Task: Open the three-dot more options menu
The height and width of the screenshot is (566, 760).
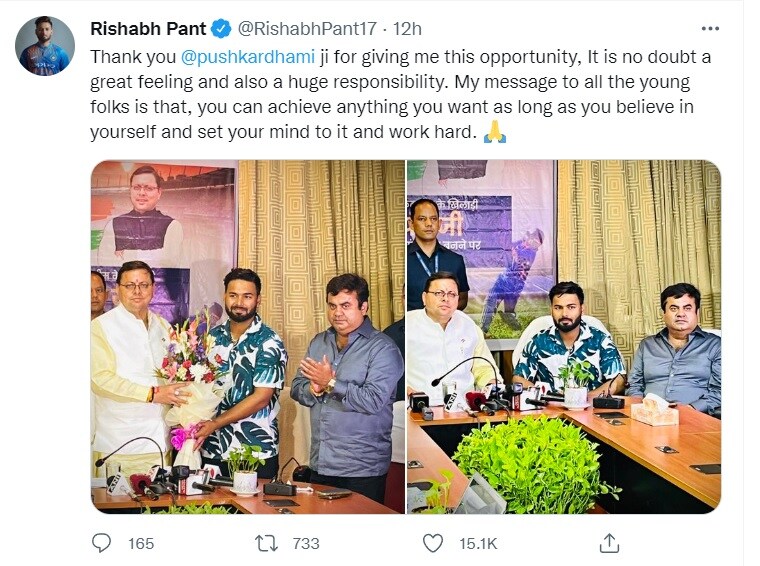Action: [x=710, y=29]
